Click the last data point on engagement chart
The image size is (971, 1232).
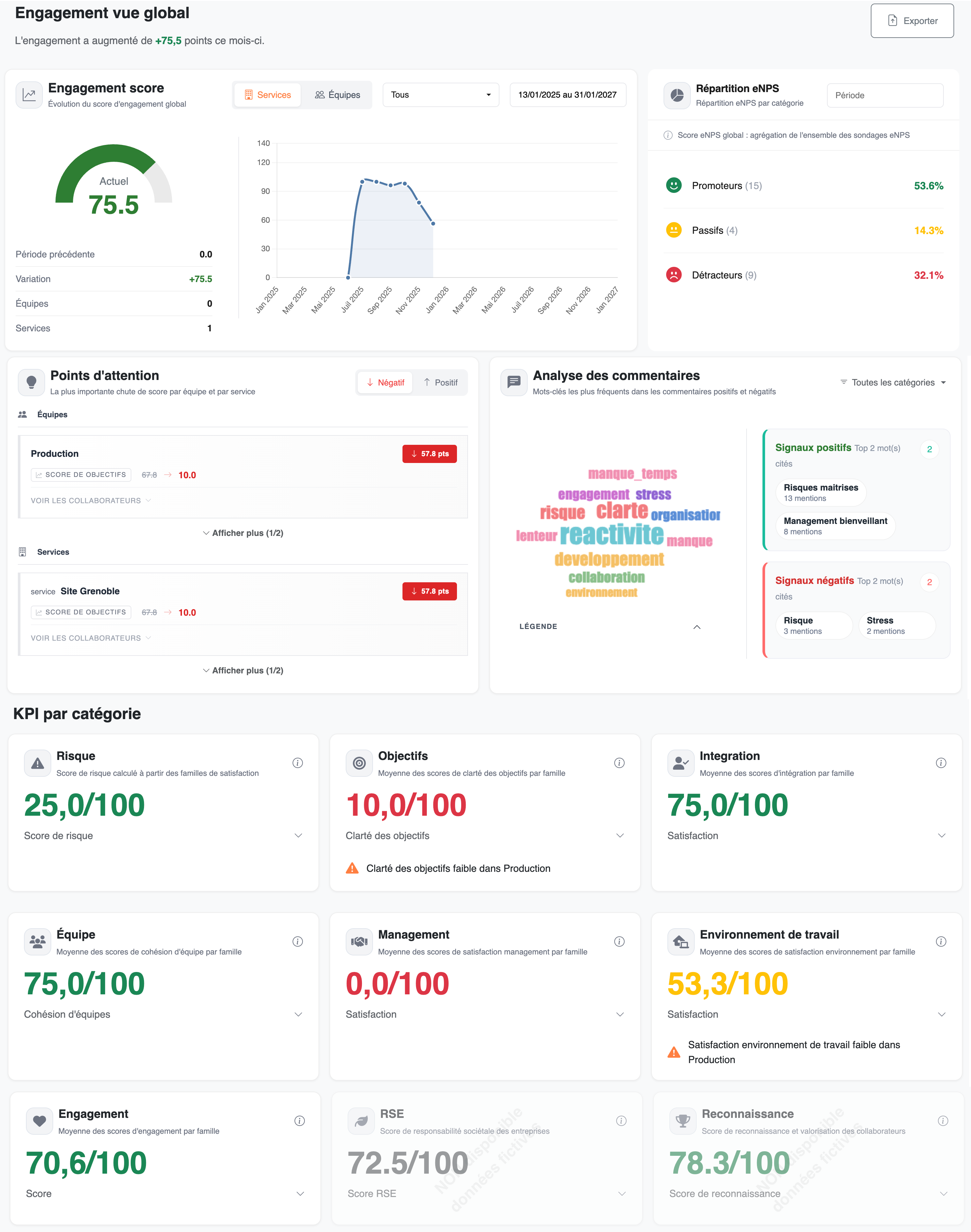[433, 223]
